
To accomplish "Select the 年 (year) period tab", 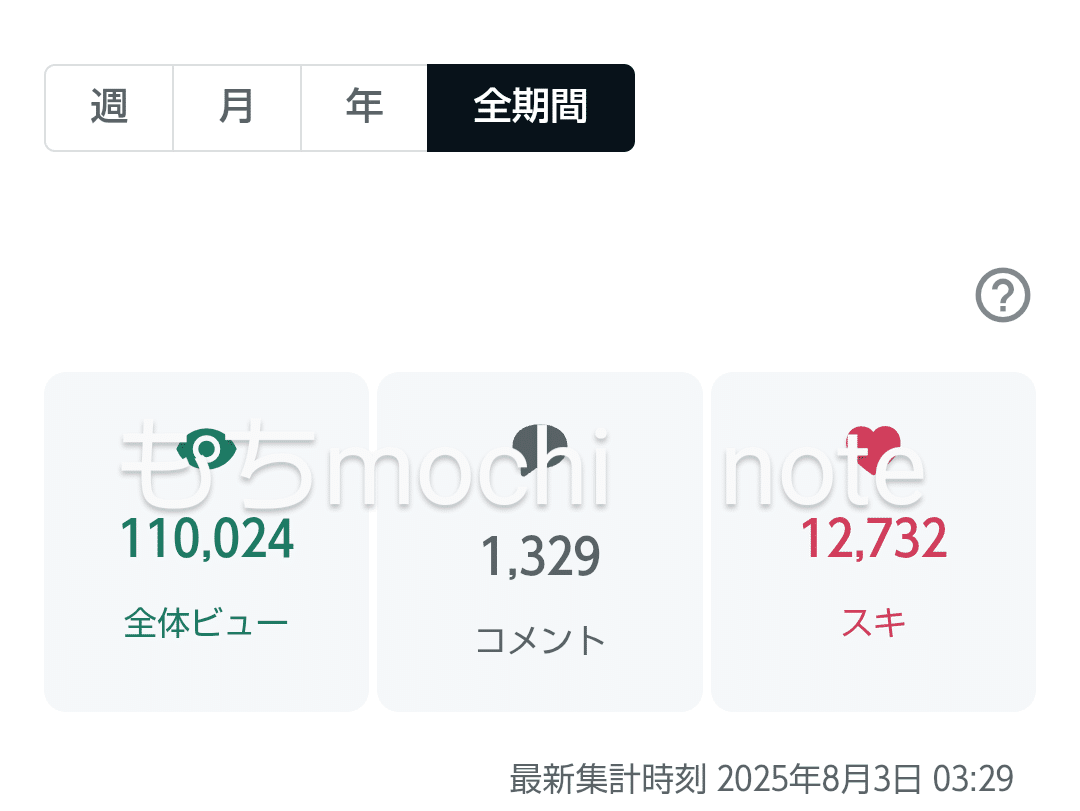I will (364, 108).
